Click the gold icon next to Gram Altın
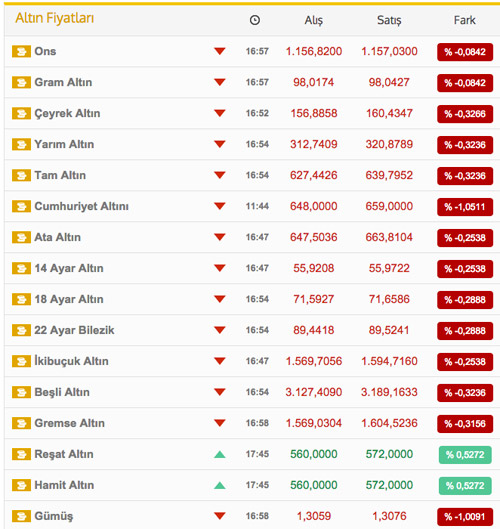This screenshot has width=500, height=529. 21,83
